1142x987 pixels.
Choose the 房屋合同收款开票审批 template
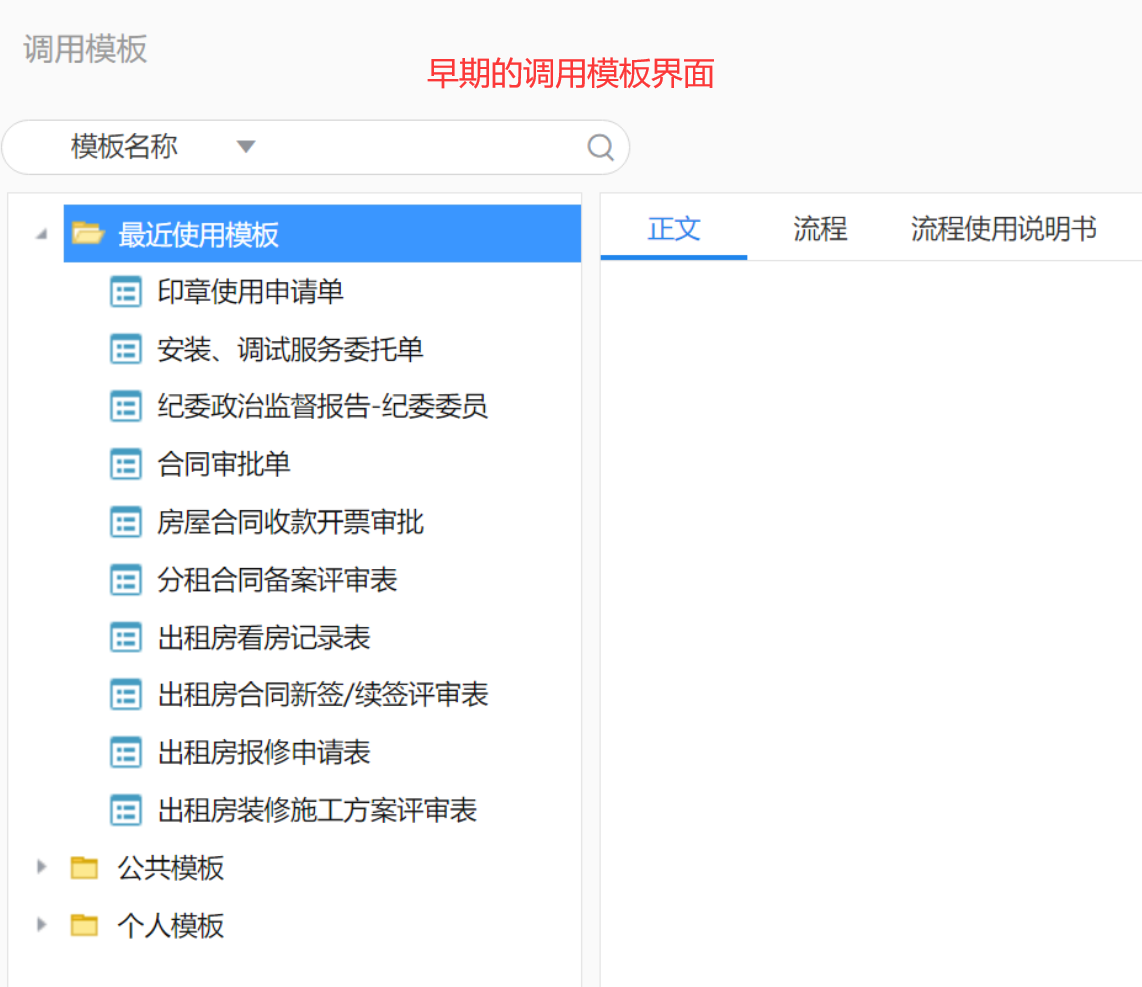click(290, 522)
